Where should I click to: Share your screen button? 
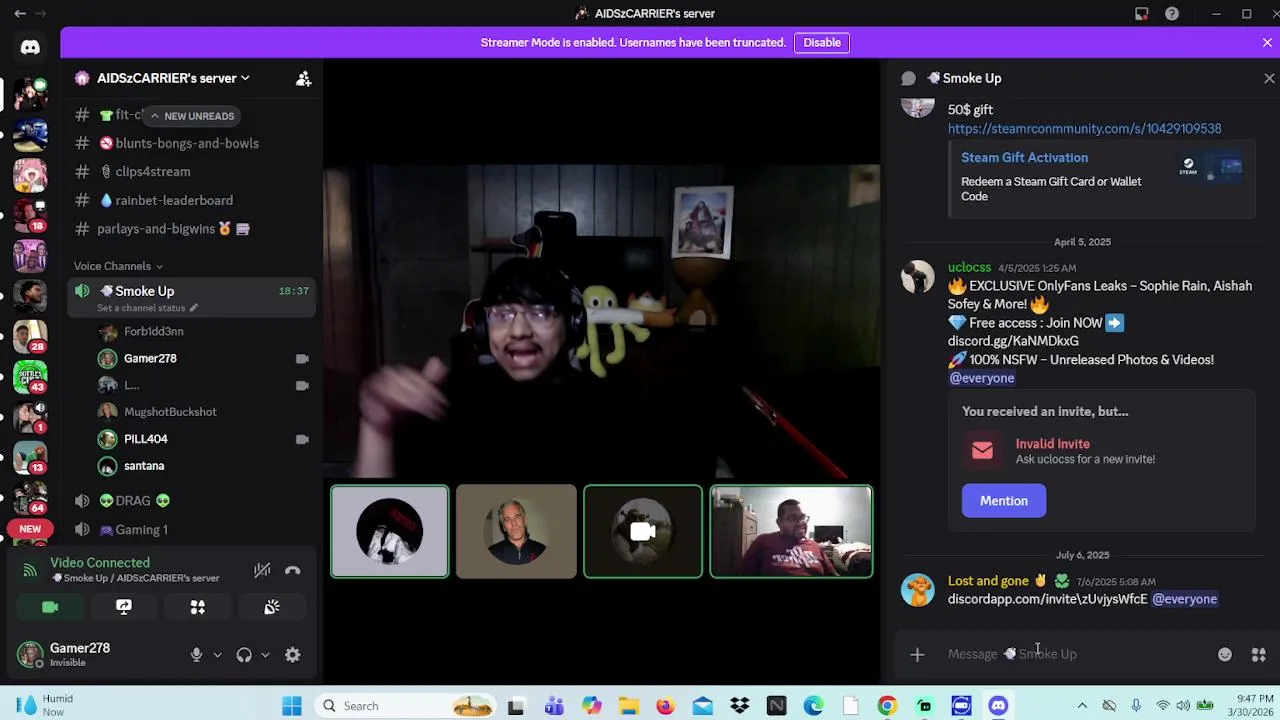(x=124, y=607)
